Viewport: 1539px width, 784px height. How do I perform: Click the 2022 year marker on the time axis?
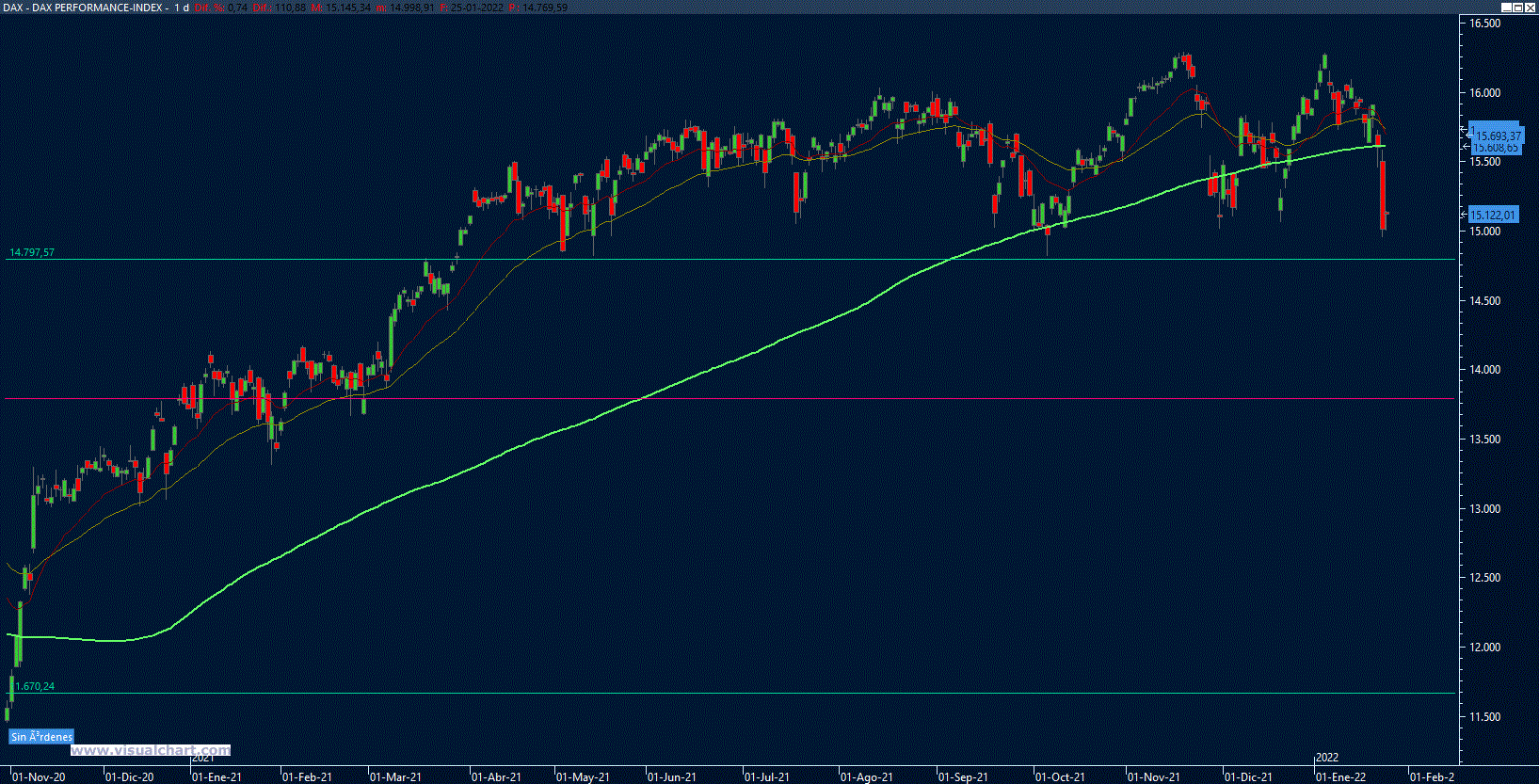(x=1326, y=758)
